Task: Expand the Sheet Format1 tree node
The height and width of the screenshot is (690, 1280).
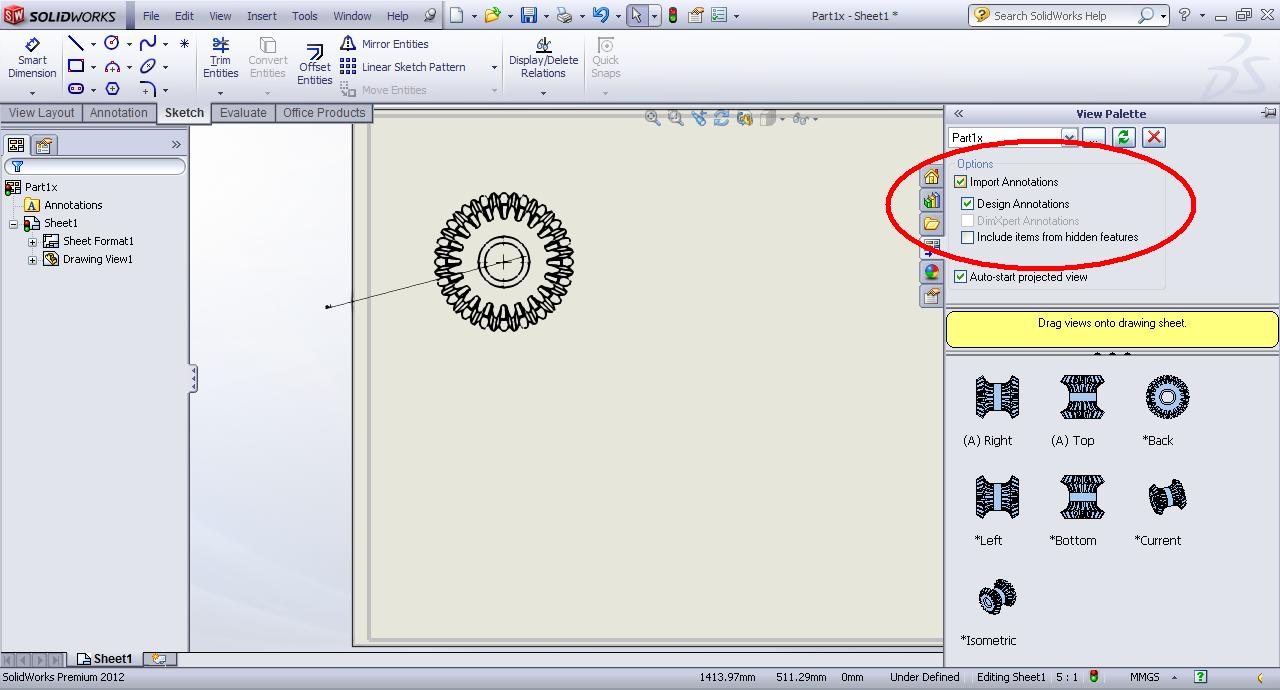Action: (32, 242)
